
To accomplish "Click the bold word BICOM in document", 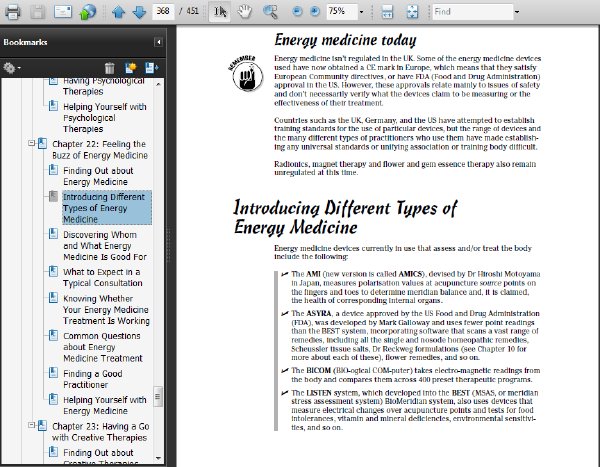I will point(318,371).
